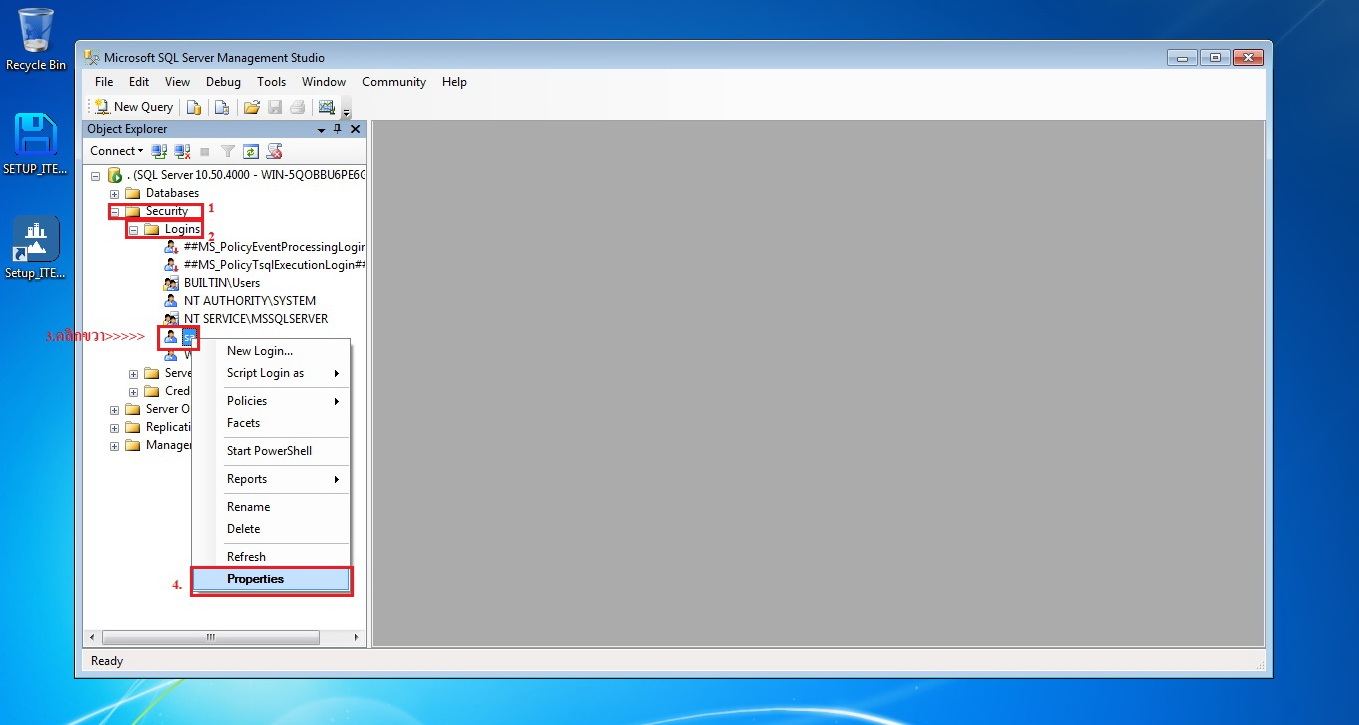Viewport: 1359px width, 725px height.
Task: Choose Properties from the context menu
Action: (271, 579)
